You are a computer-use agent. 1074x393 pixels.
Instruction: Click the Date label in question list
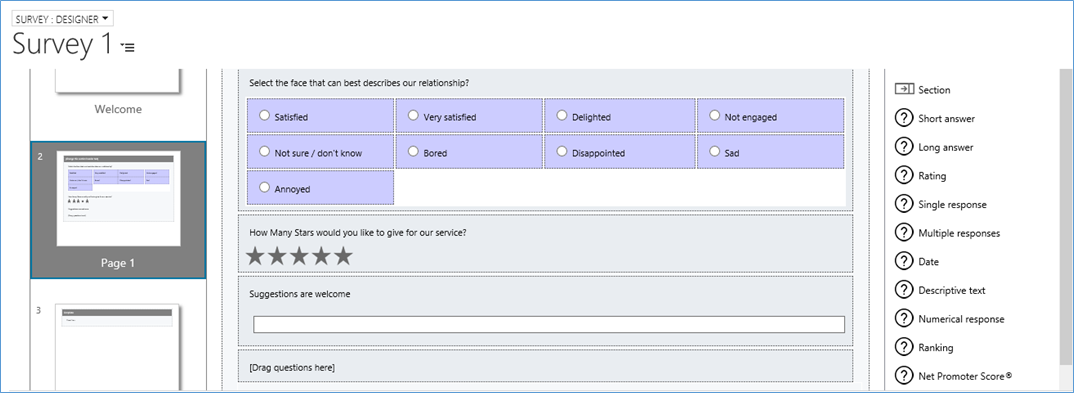(x=929, y=262)
